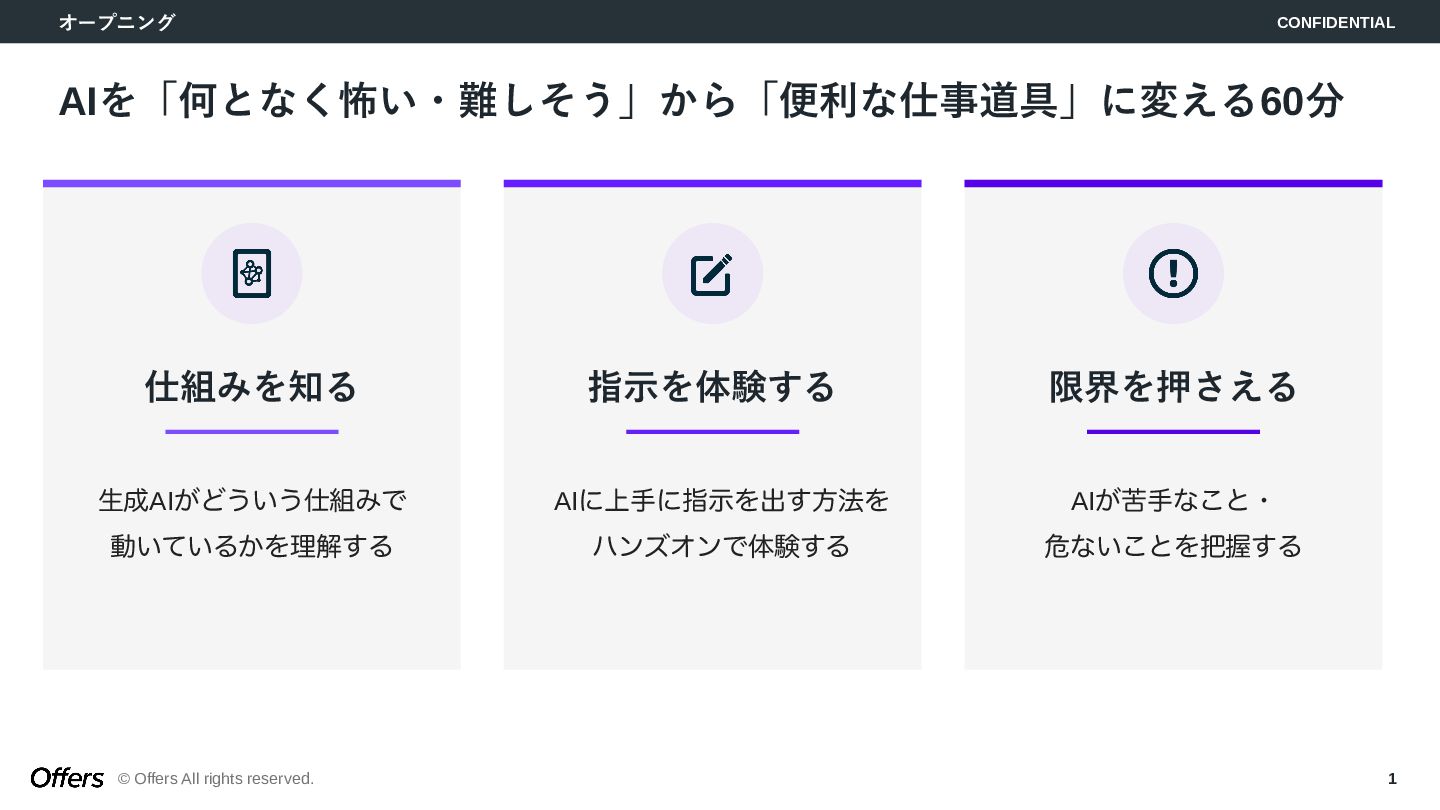Click the description 生成AIがどういう仕組みで

click(x=252, y=500)
